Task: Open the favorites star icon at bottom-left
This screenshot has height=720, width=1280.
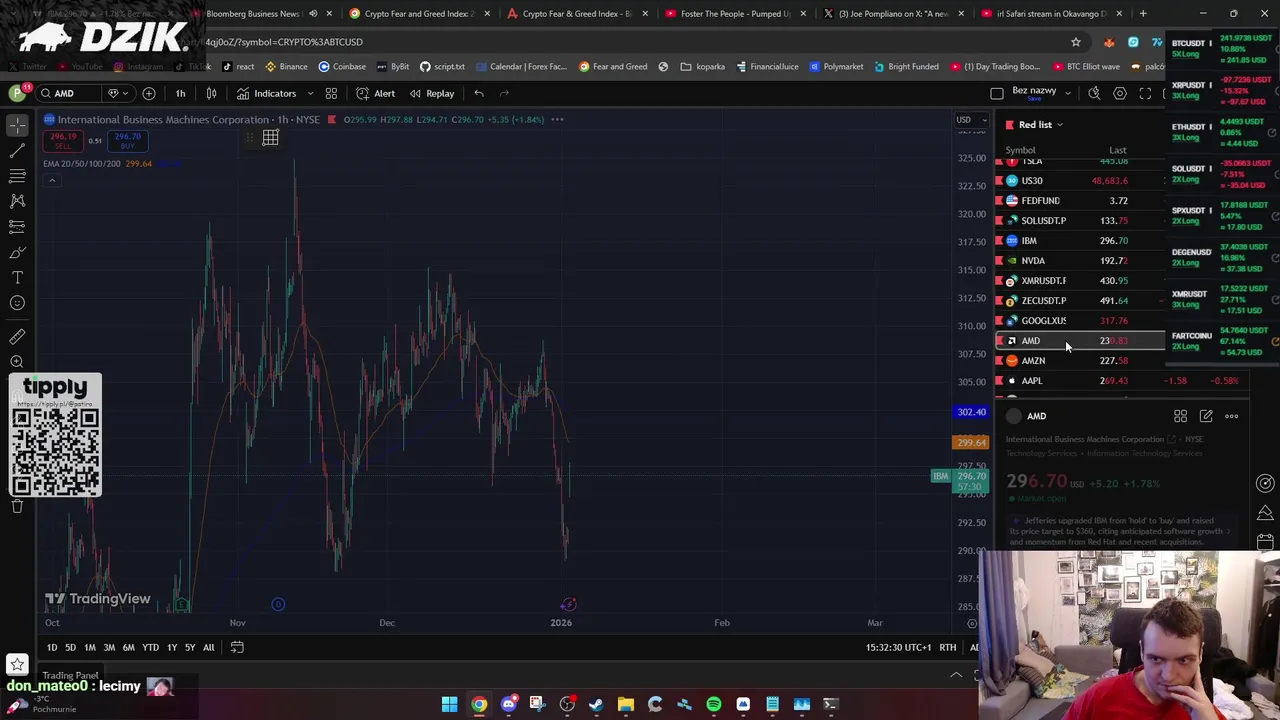Action: pos(17,664)
